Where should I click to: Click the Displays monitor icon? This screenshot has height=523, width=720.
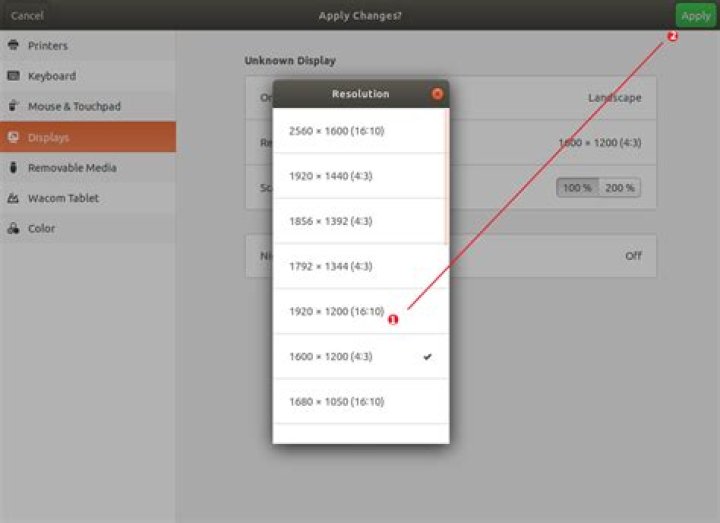13,137
